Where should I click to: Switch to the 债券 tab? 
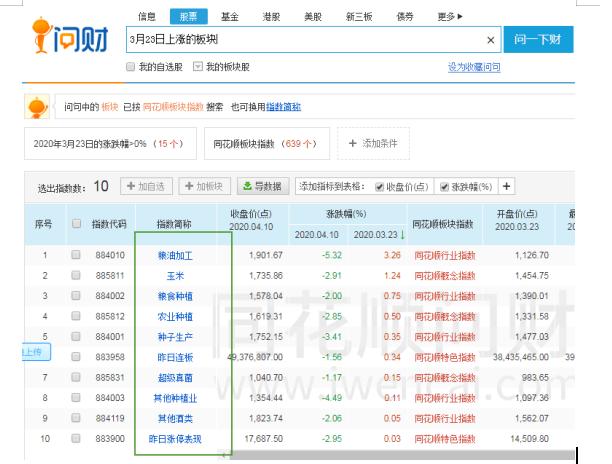pyautogui.click(x=405, y=16)
